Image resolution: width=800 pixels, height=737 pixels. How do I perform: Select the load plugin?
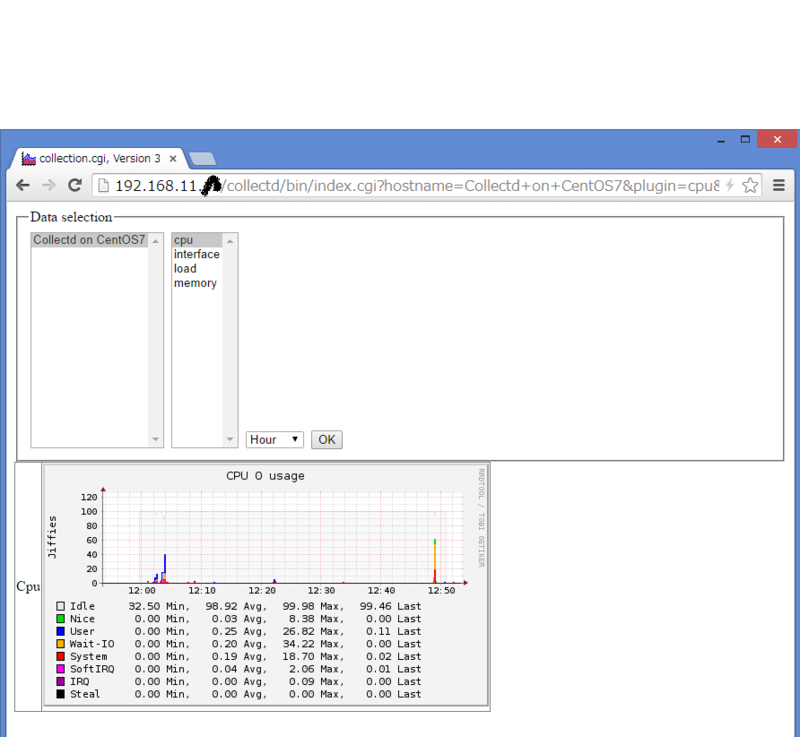(x=197, y=268)
